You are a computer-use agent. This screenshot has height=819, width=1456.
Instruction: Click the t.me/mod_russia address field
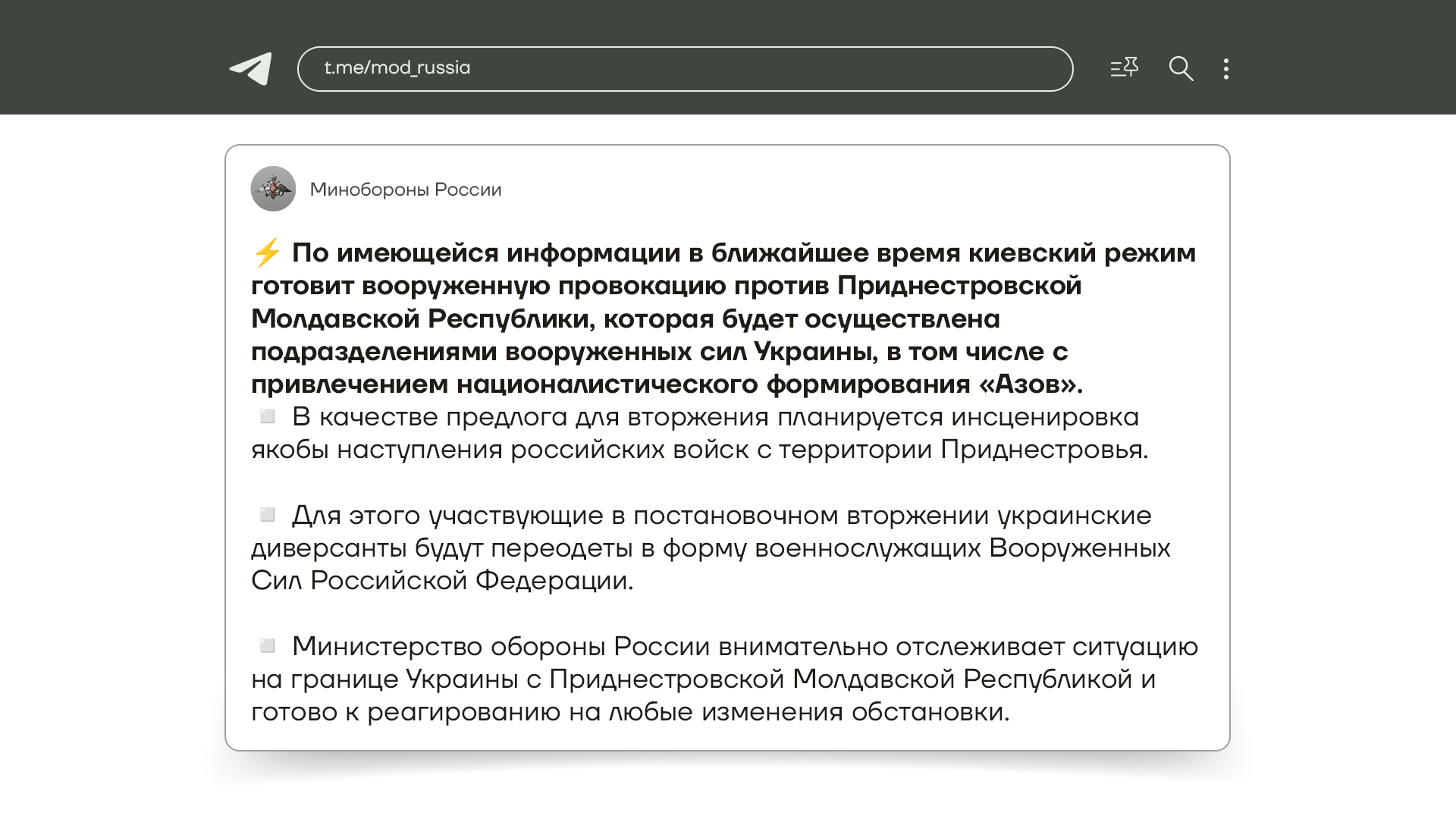(x=684, y=69)
